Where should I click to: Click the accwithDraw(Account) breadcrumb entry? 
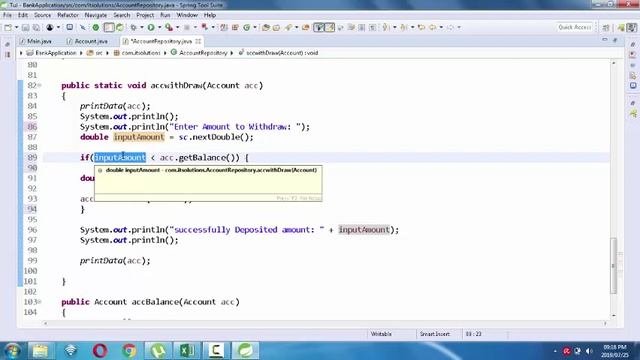coord(282,53)
